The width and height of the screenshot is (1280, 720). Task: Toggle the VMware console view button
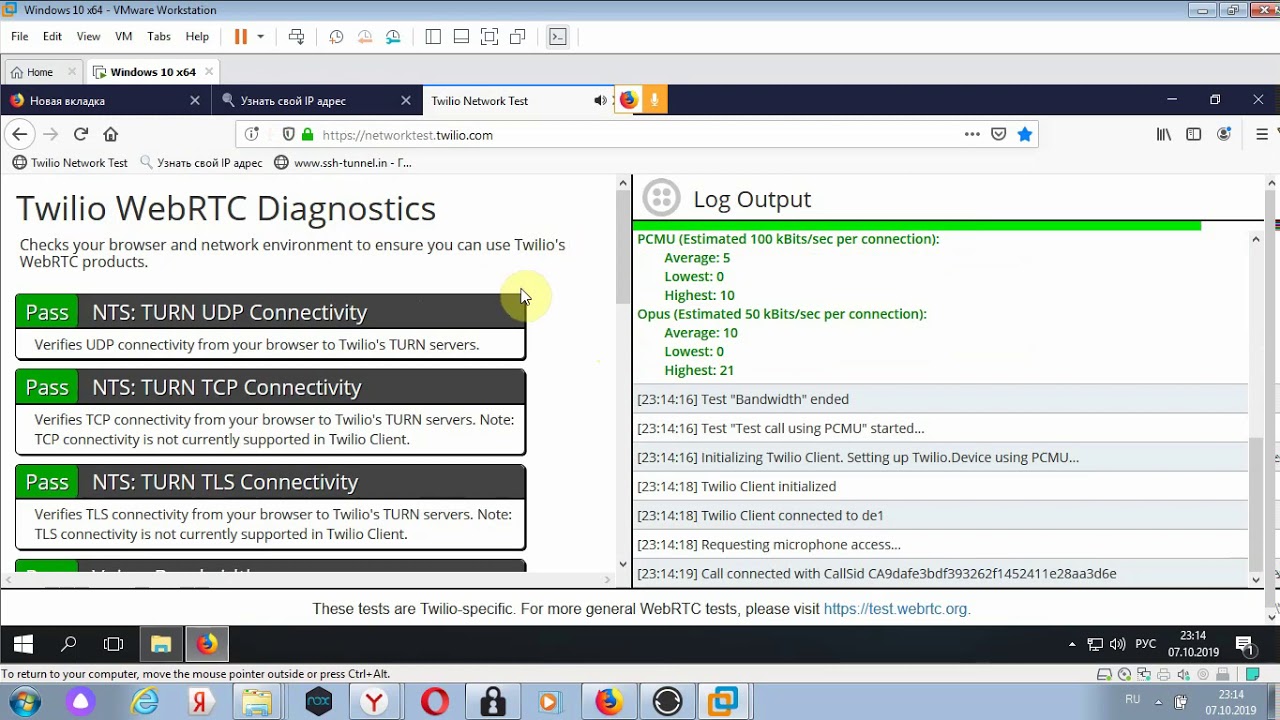pyautogui.click(x=558, y=36)
